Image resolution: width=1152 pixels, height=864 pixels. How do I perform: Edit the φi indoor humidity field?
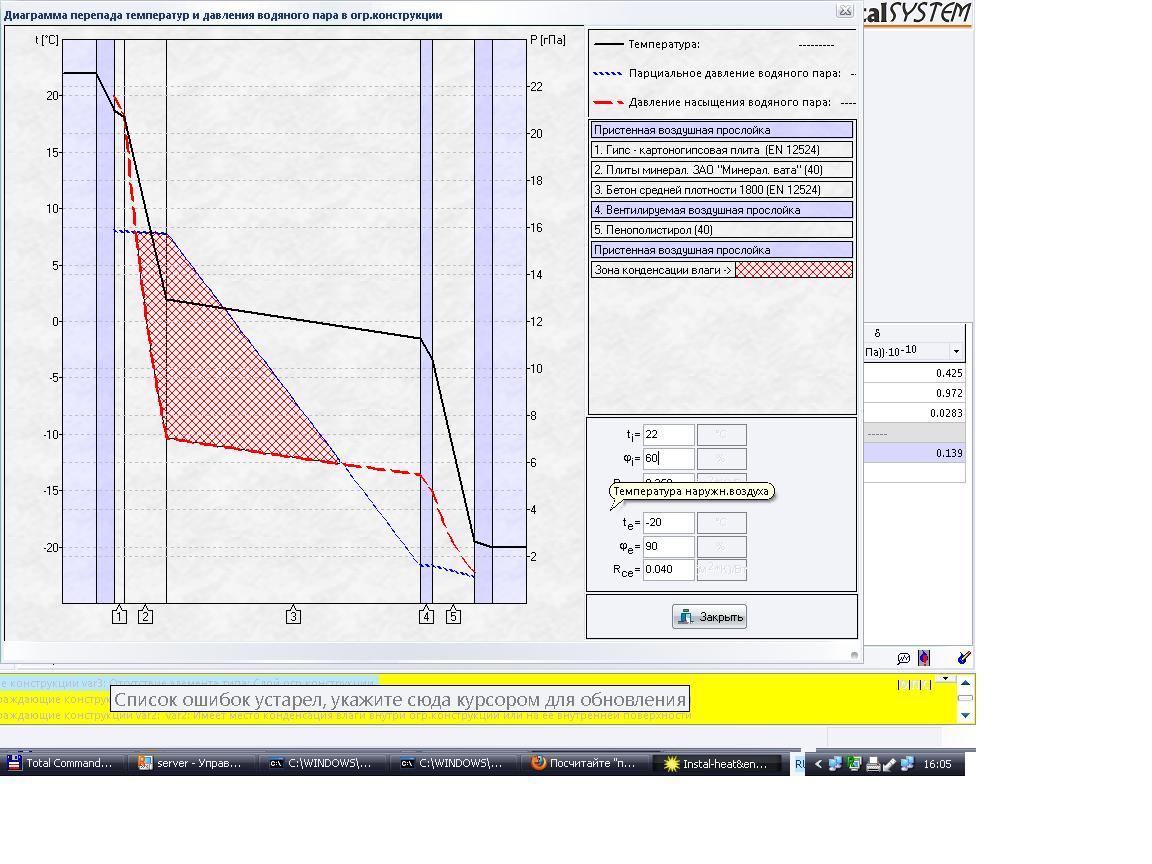pyautogui.click(x=669, y=458)
